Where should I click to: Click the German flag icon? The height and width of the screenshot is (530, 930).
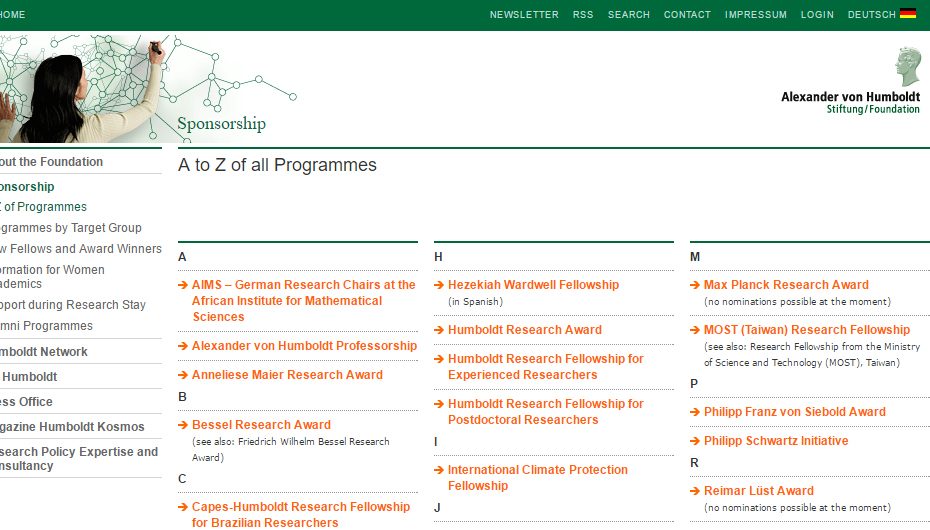[907, 14]
